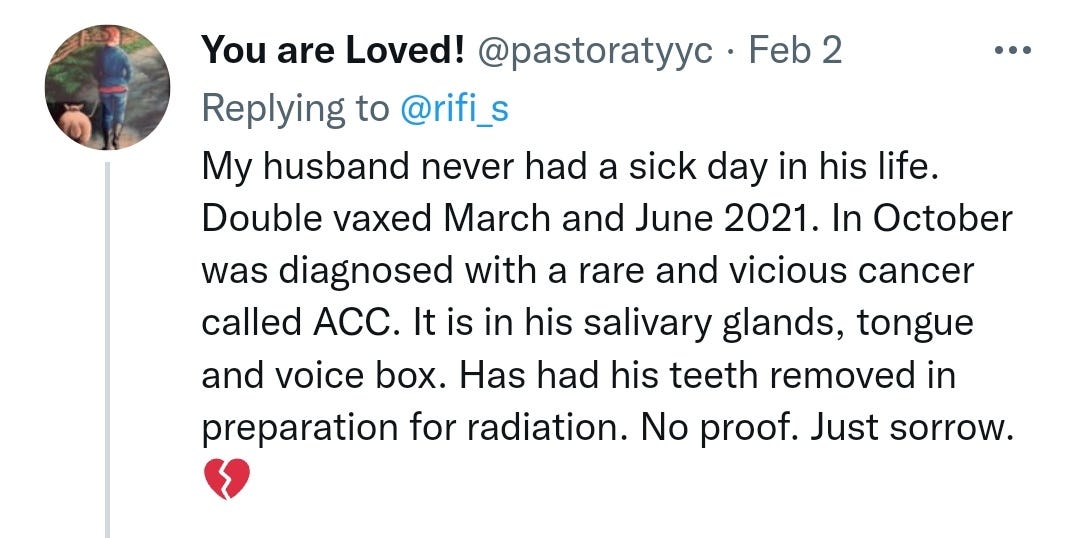Screen dimensions: 1080x538
Task: Open the @rifi_s profile mention
Action: (x=455, y=110)
